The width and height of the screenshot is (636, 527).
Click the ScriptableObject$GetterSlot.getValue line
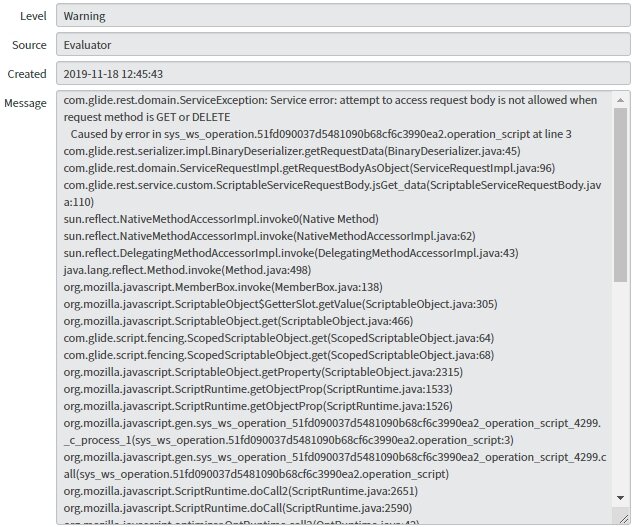pyautogui.click(x=280, y=303)
